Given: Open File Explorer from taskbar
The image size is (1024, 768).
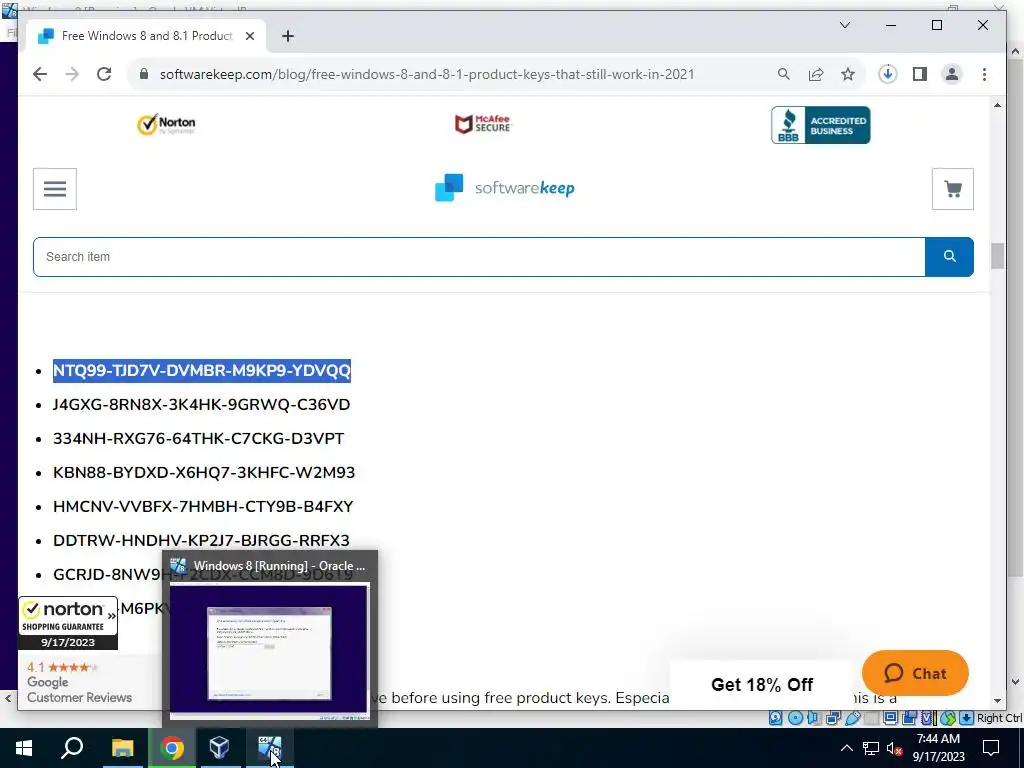Looking at the screenshot, I should [x=122, y=748].
